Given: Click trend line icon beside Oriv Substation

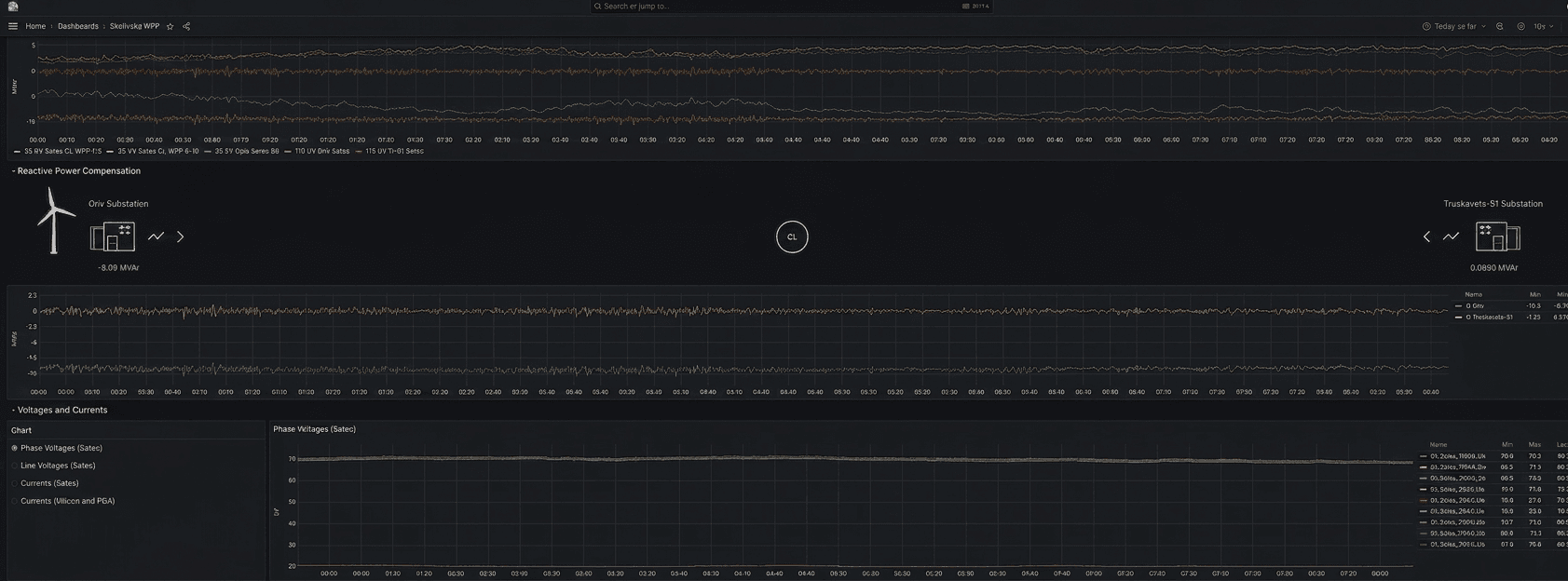Looking at the screenshot, I should pyautogui.click(x=156, y=236).
